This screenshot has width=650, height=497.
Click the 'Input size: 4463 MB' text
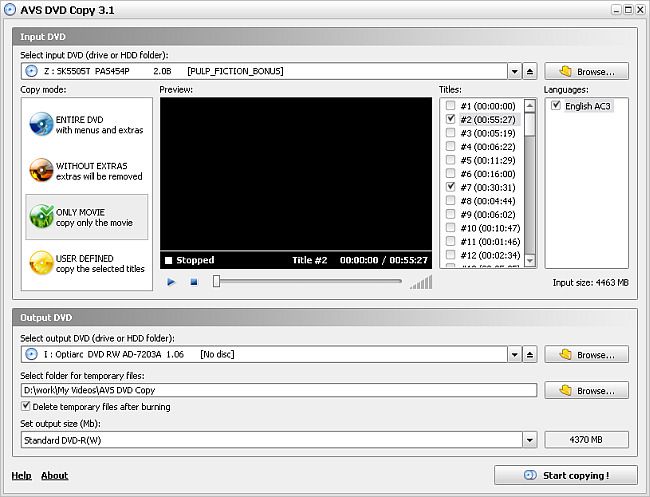(x=590, y=283)
